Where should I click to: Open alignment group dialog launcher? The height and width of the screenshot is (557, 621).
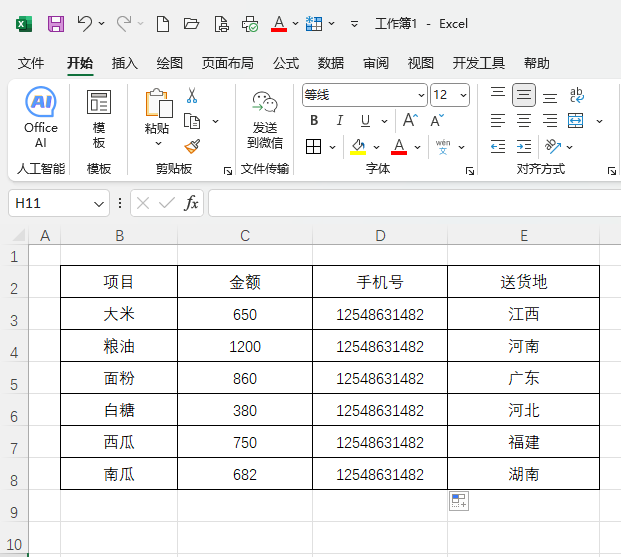tap(612, 171)
